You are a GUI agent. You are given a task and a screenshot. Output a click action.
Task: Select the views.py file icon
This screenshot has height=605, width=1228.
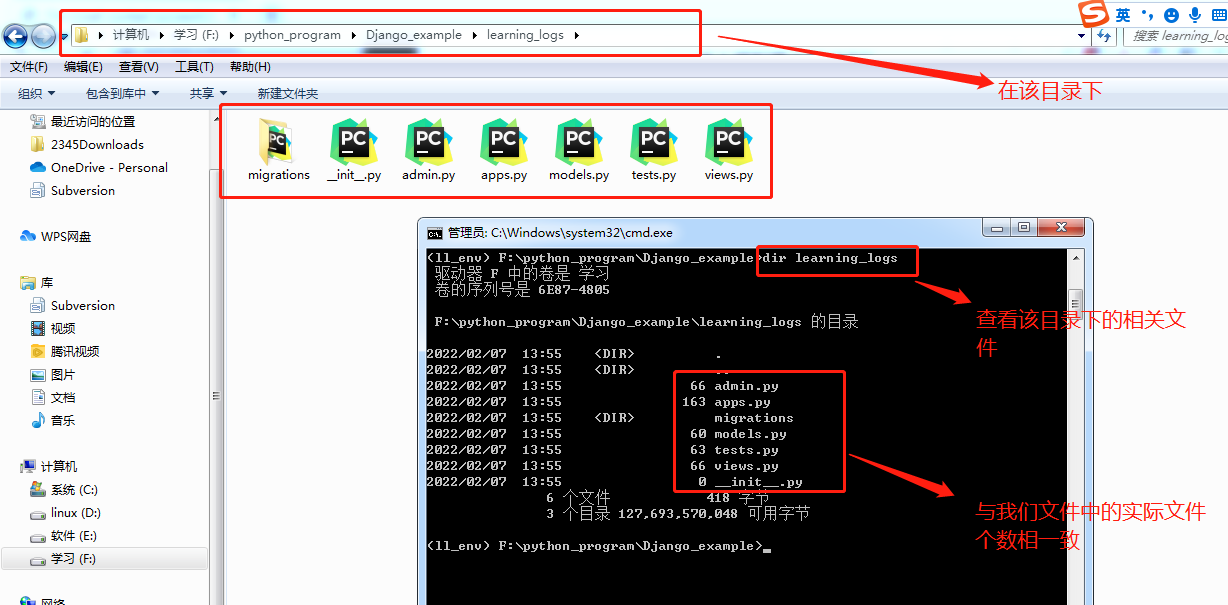click(x=729, y=142)
